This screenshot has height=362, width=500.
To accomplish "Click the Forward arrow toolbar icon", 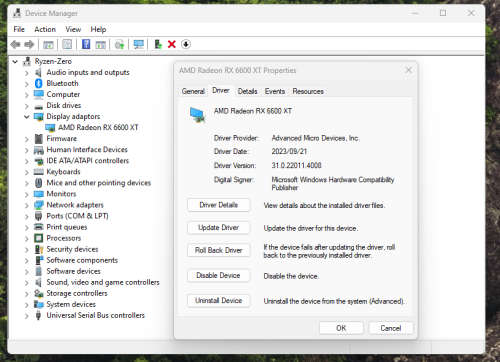I will point(29,44).
